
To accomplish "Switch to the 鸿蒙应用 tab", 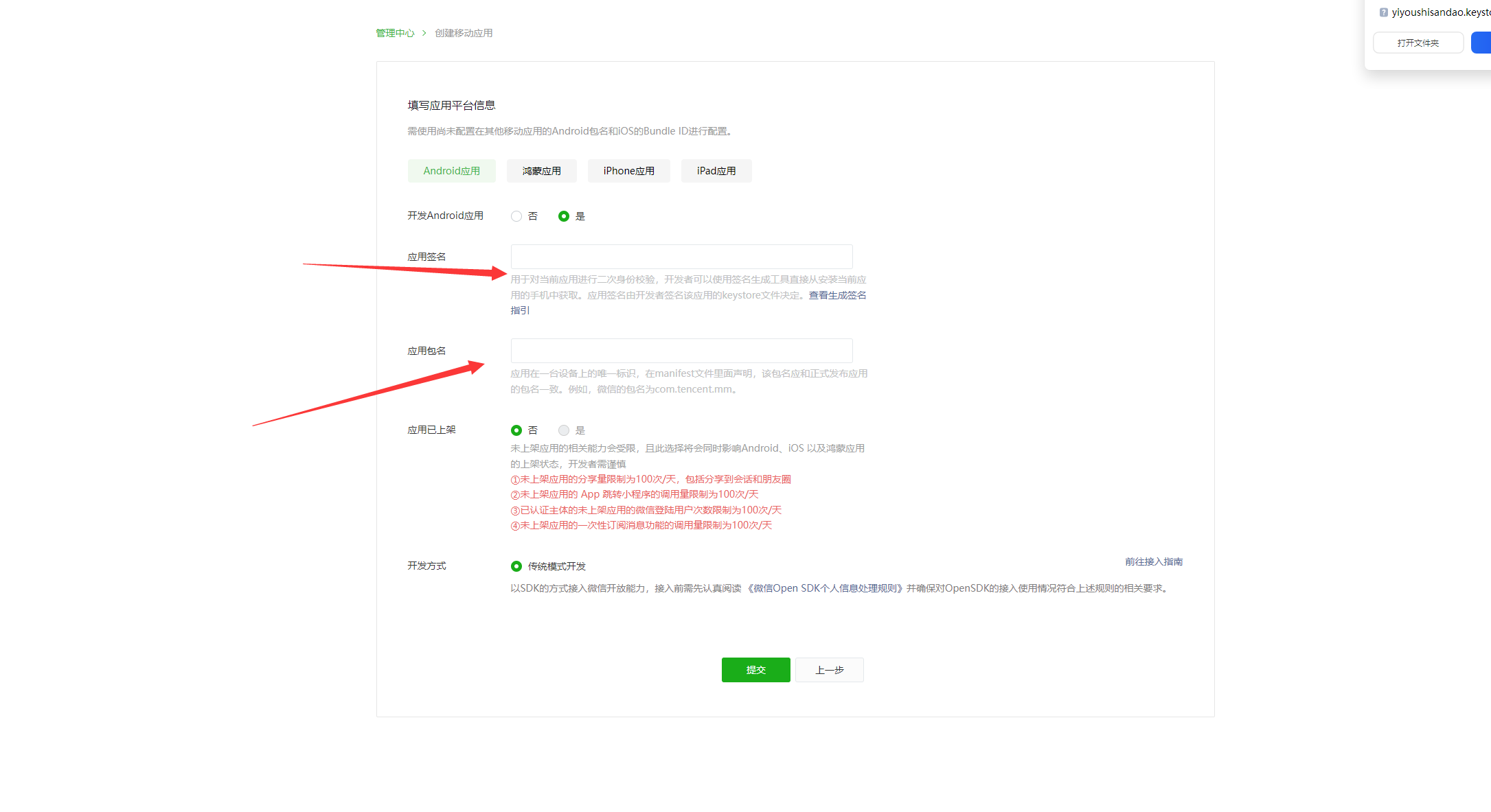I will [541, 171].
